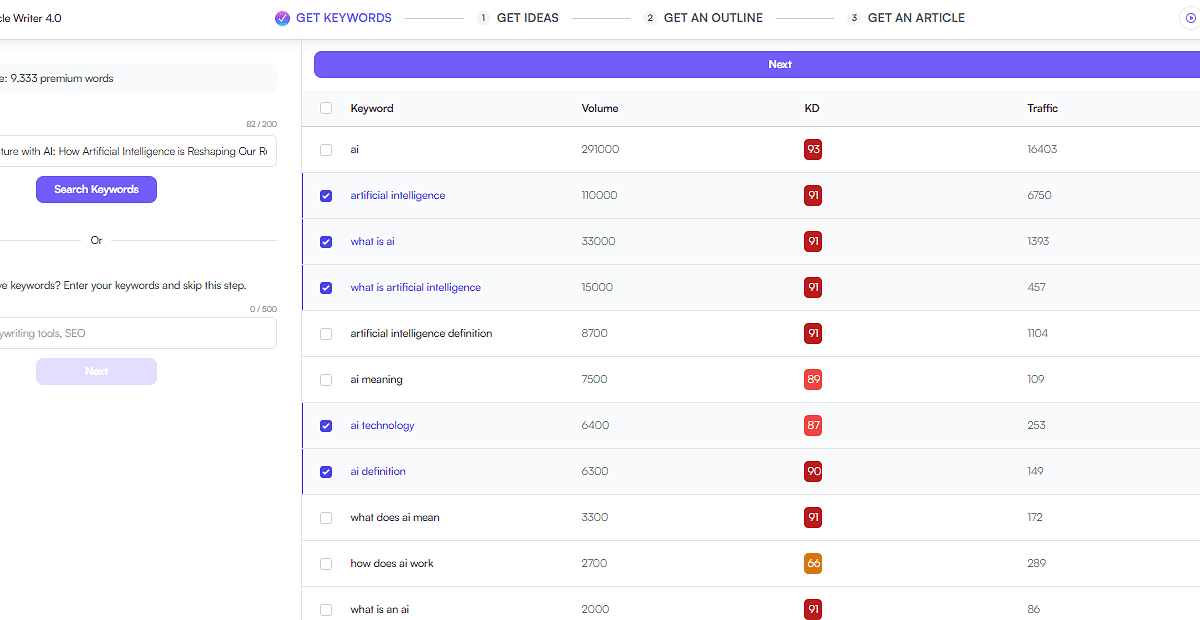Image resolution: width=1200 pixels, height=620 pixels.
Task: Deselect the 'ai definition' checkbox
Action: pos(326,472)
